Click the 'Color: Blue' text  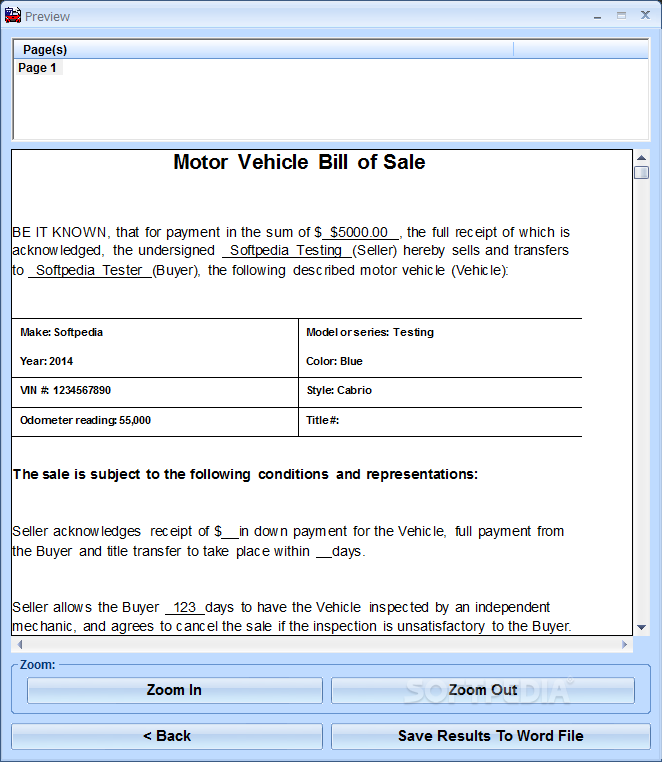point(334,361)
